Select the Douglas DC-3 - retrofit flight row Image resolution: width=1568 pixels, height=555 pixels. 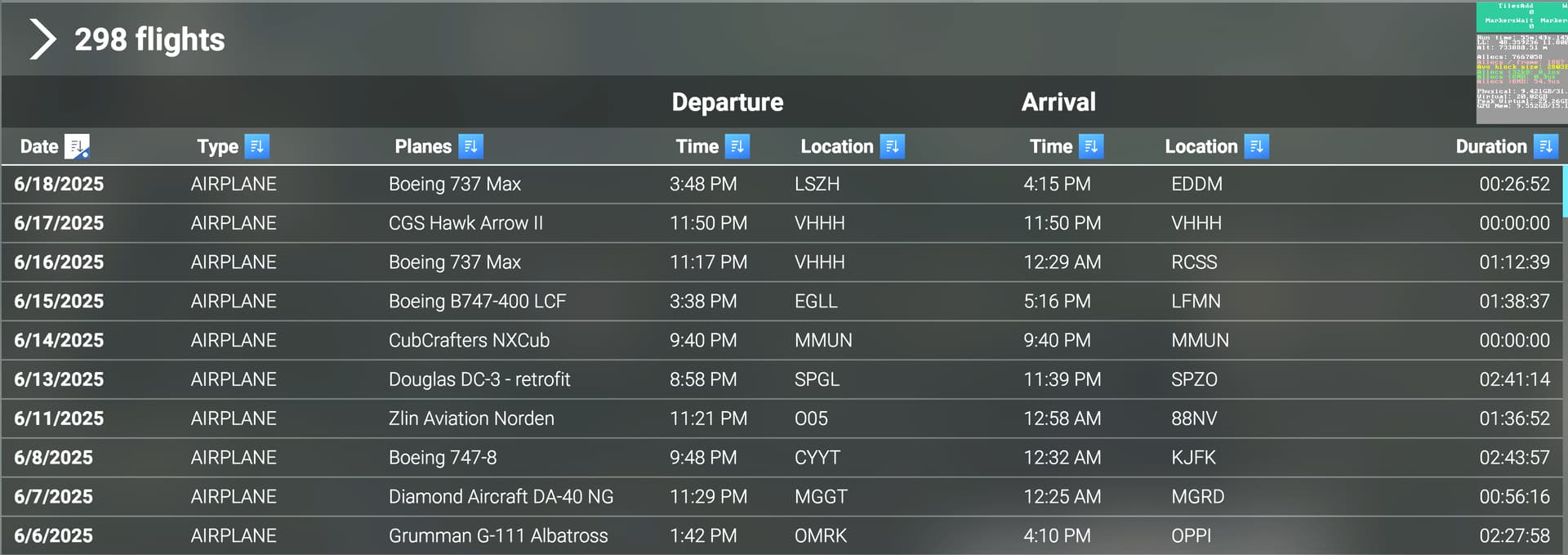point(782,379)
